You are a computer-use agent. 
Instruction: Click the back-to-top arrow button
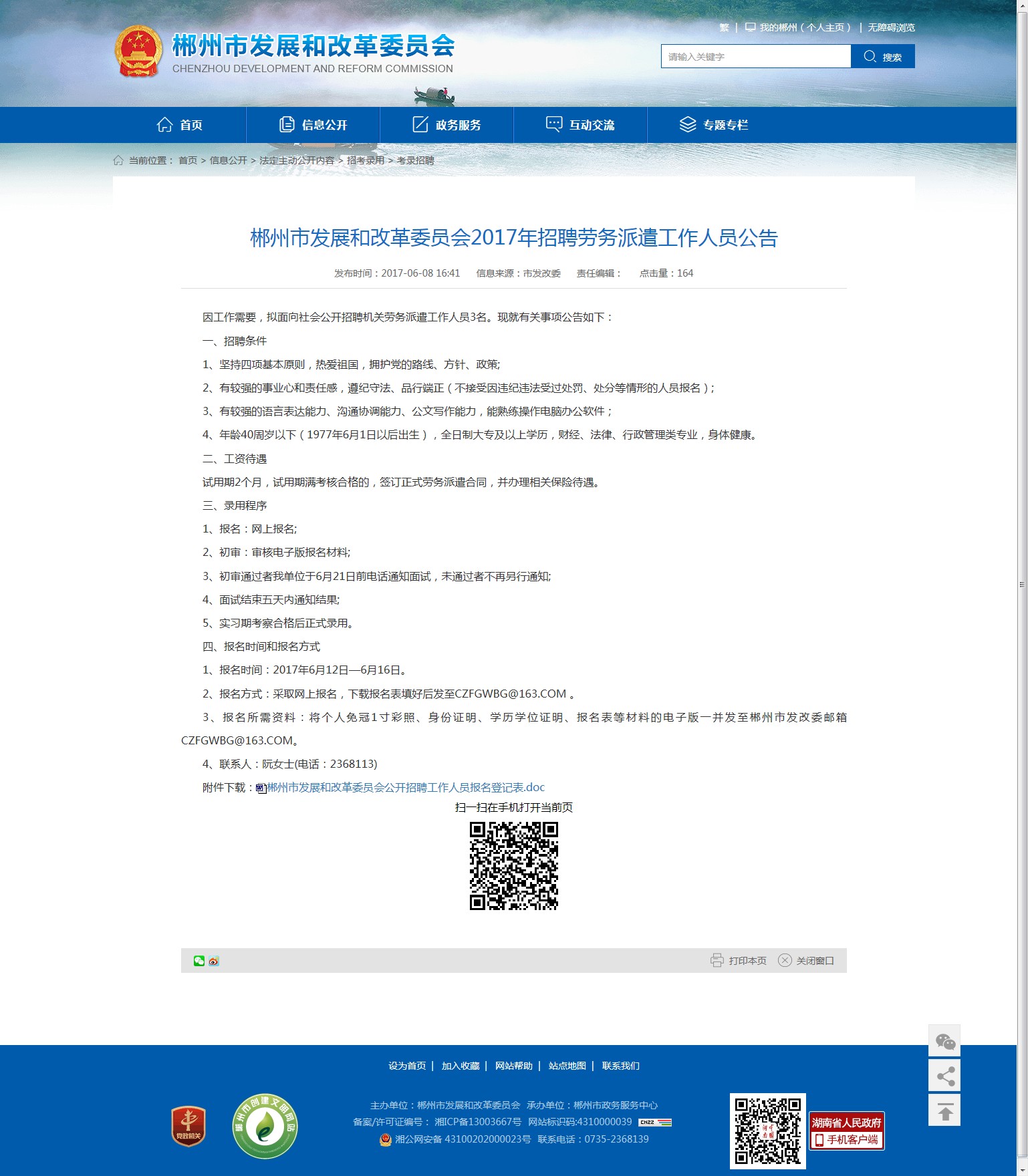944,1111
